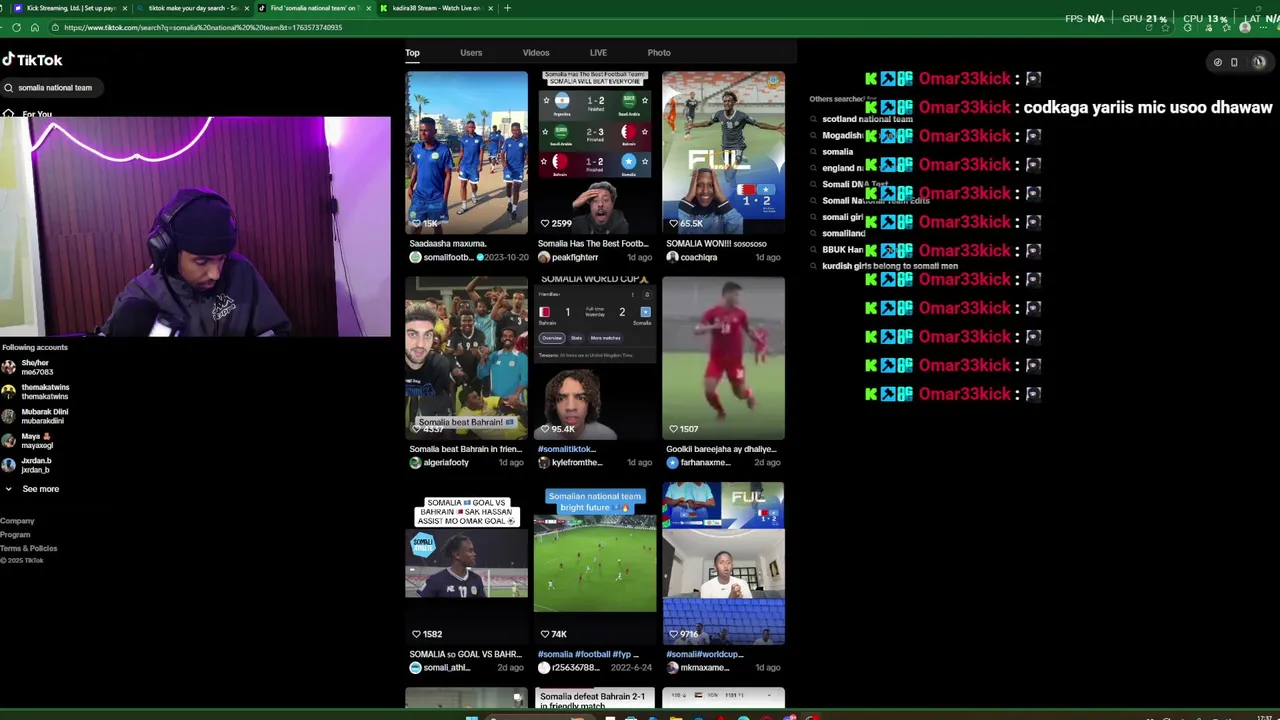
Task: Open the #somalitiktok video by kylefromthe
Action: pyautogui.click(x=595, y=358)
